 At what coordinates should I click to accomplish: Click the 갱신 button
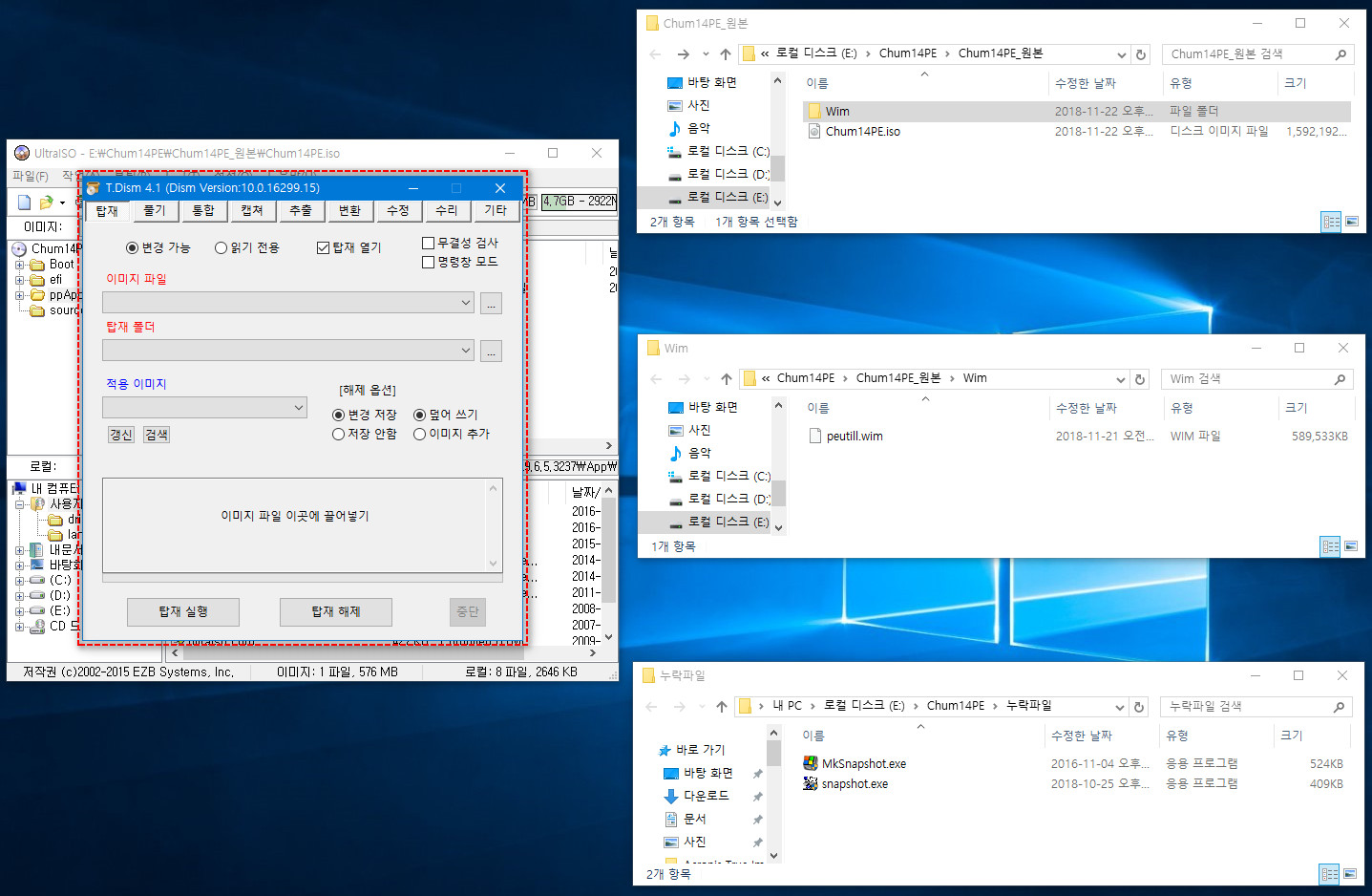click(x=121, y=435)
